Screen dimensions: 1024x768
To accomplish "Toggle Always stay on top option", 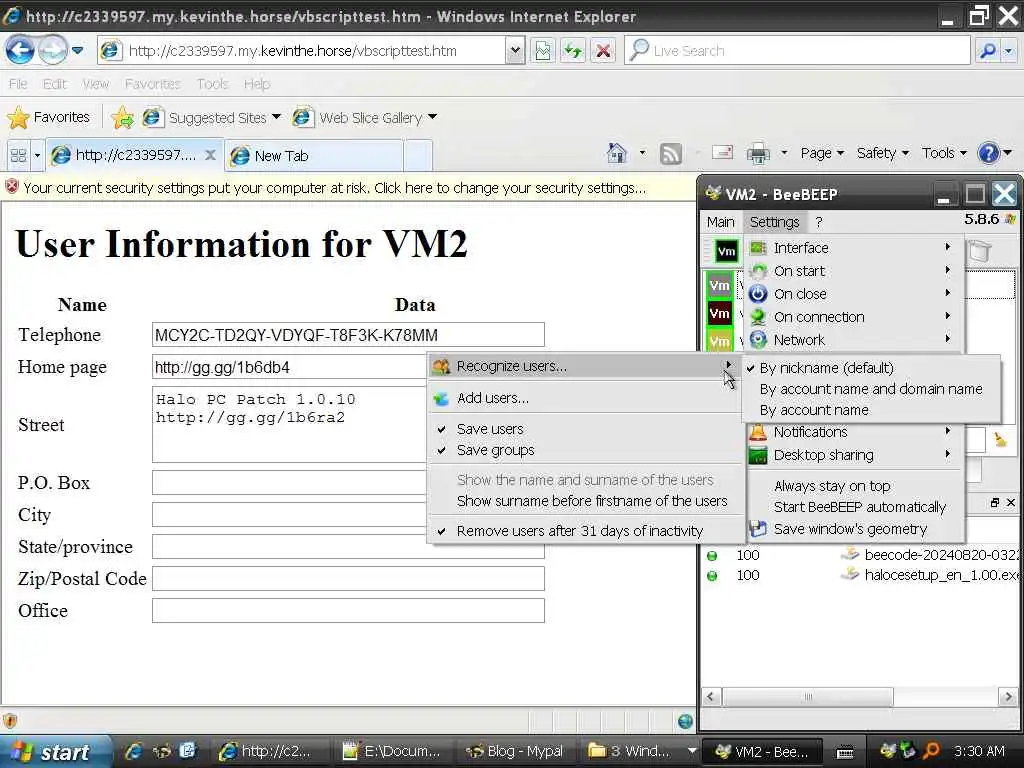I will coord(852,486).
